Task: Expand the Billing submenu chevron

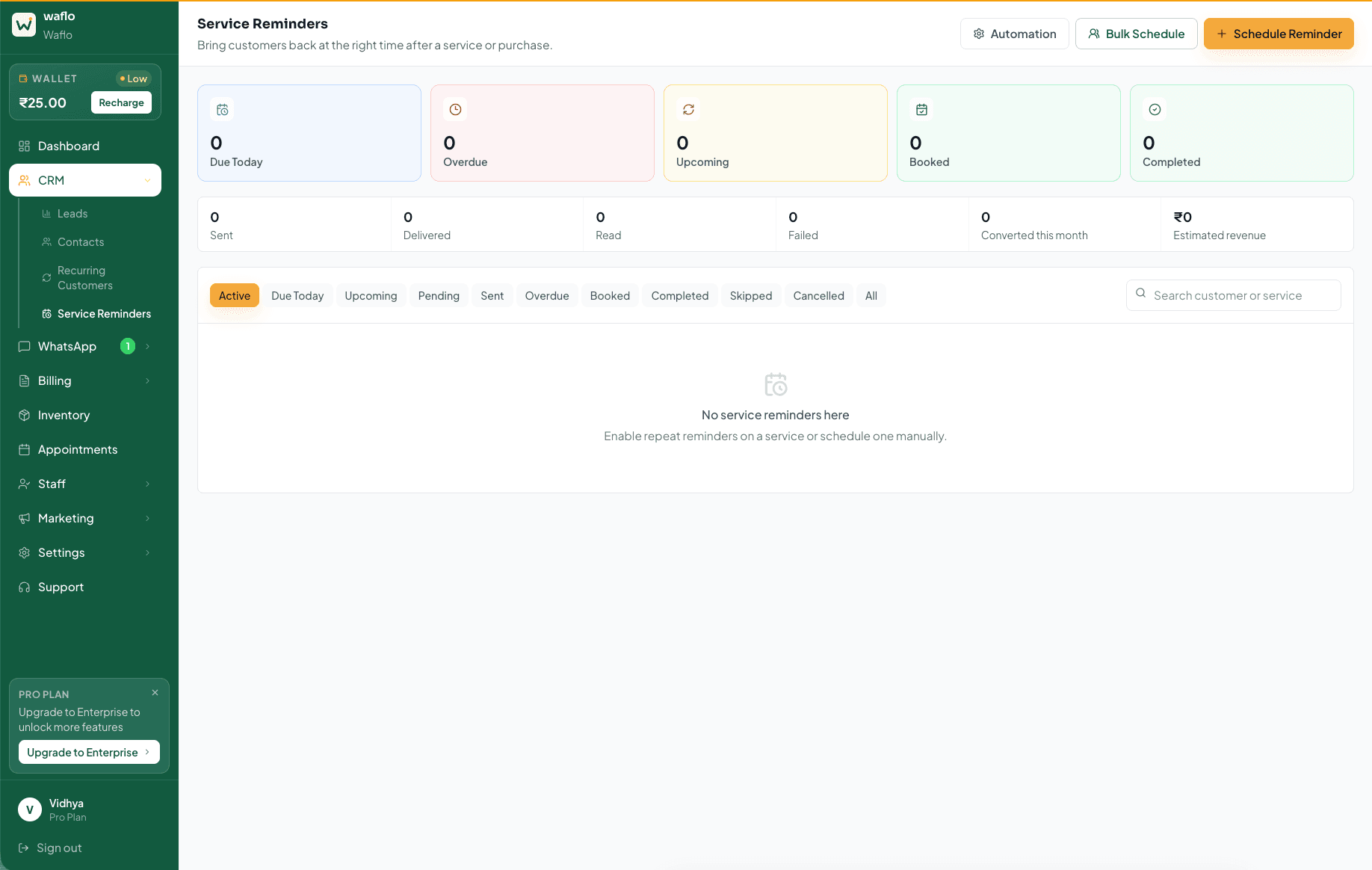Action: 147,380
